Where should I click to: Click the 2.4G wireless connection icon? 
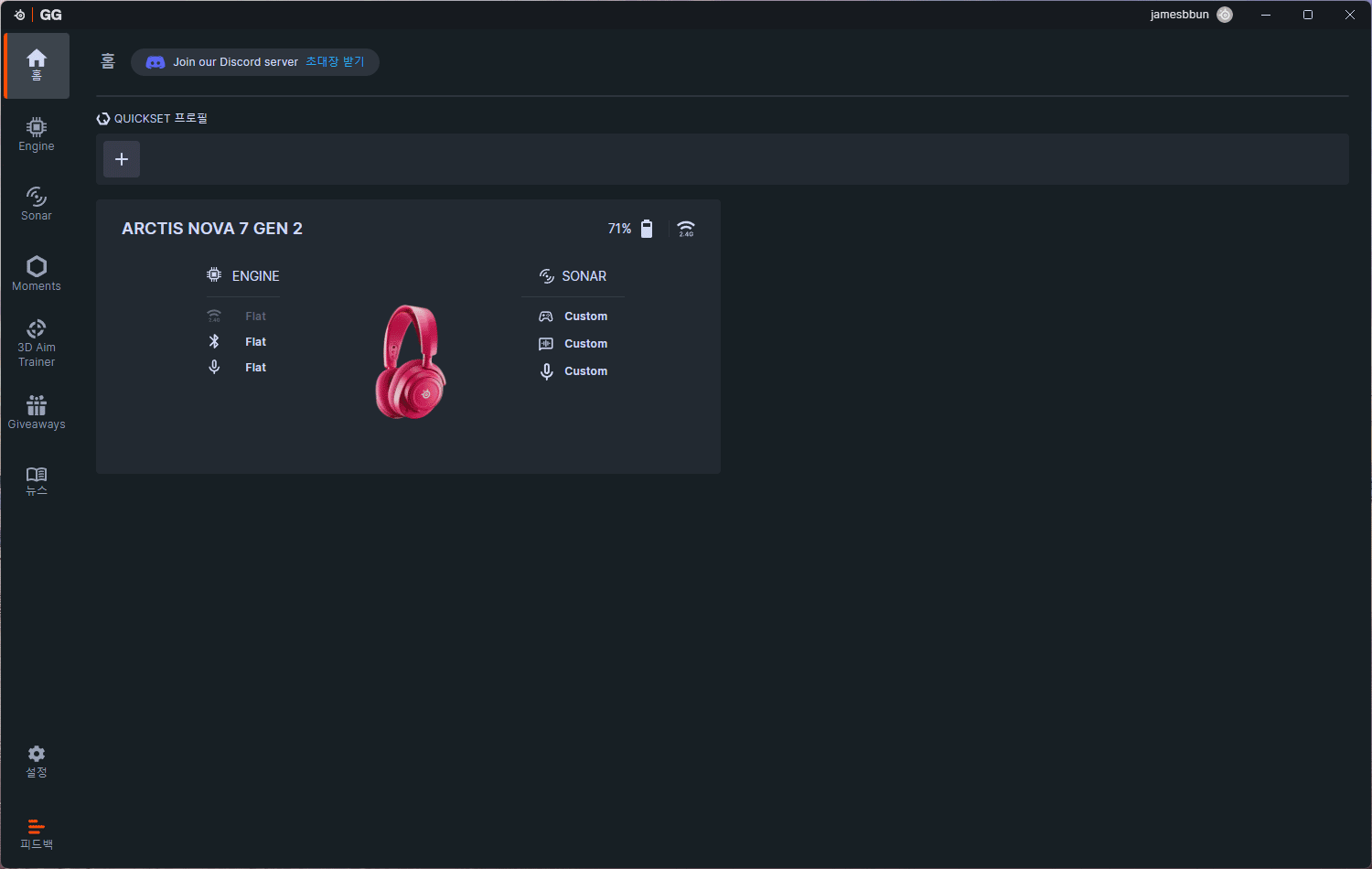[686, 229]
